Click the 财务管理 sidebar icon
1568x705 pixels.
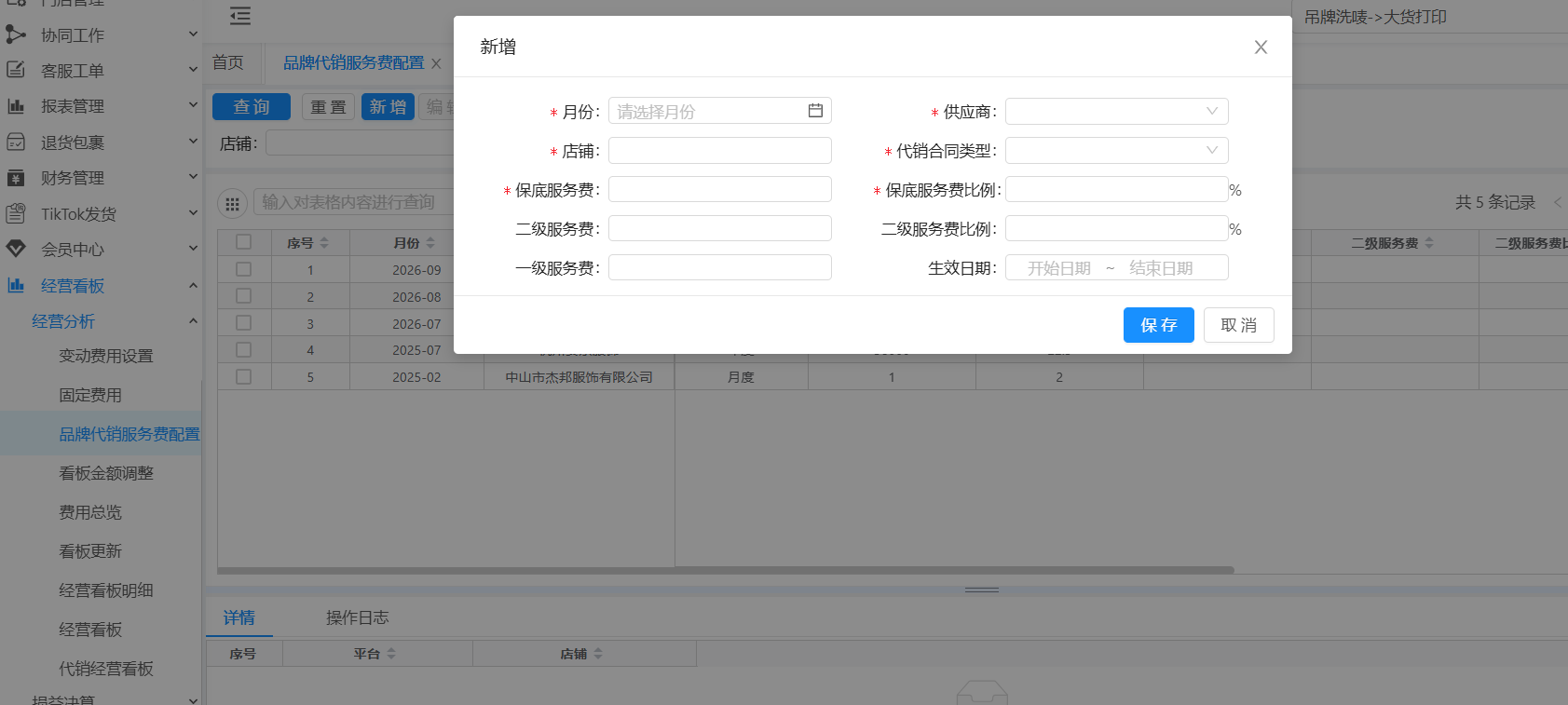[x=16, y=178]
